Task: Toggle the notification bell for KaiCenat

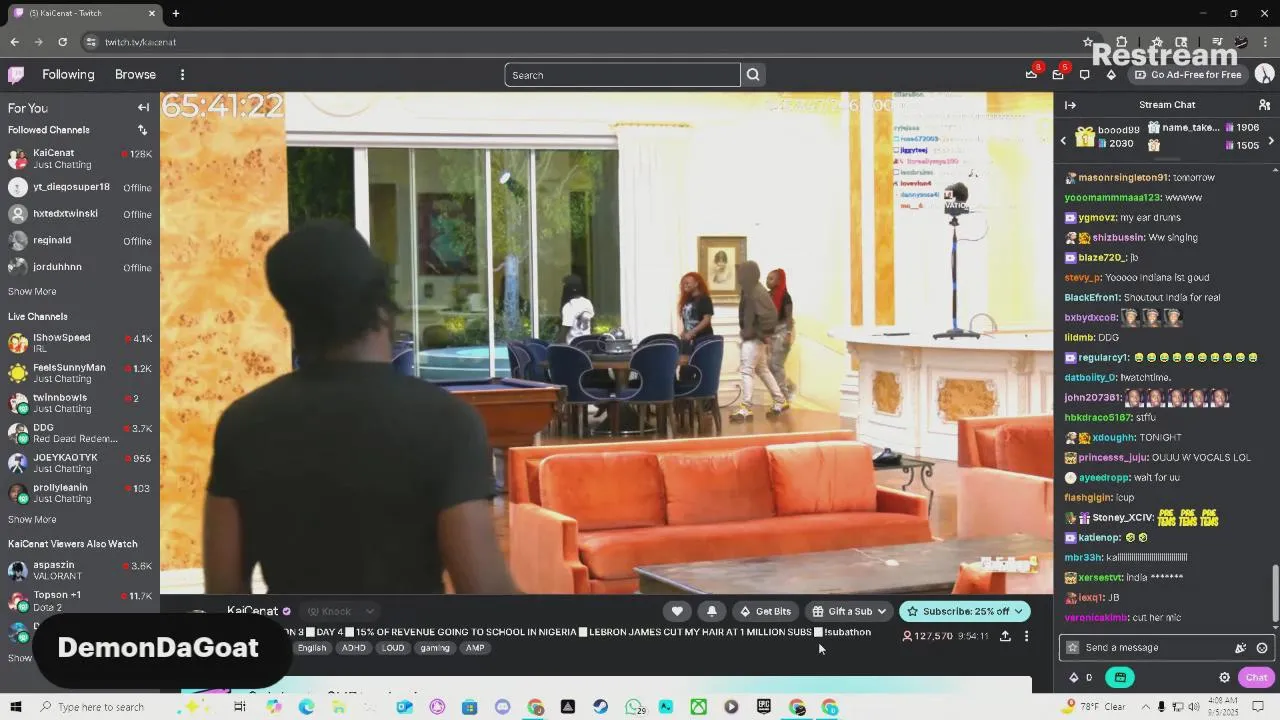Action: pyautogui.click(x=712, y=611)
